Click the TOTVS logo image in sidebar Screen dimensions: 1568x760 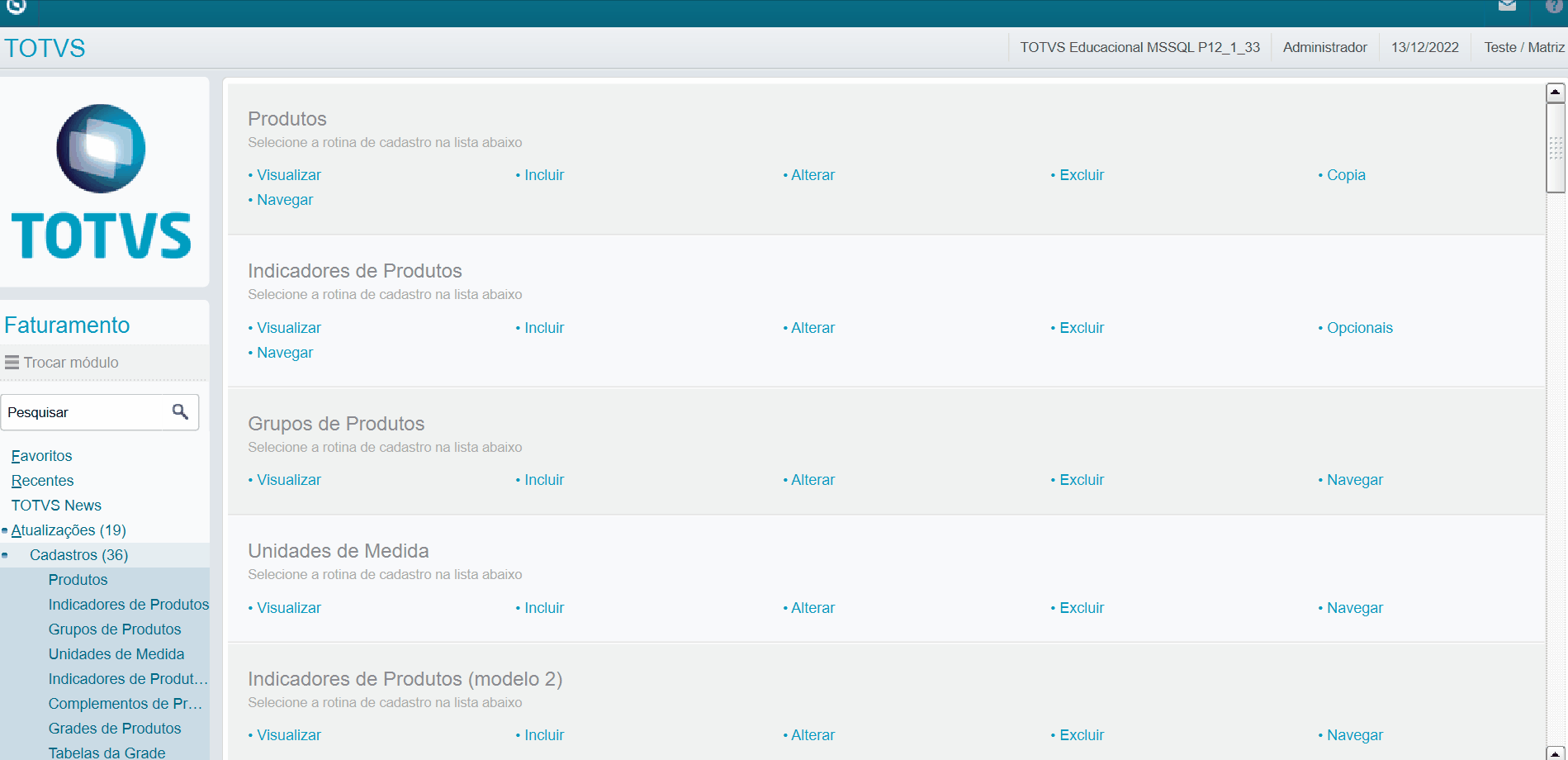[102, 182]
